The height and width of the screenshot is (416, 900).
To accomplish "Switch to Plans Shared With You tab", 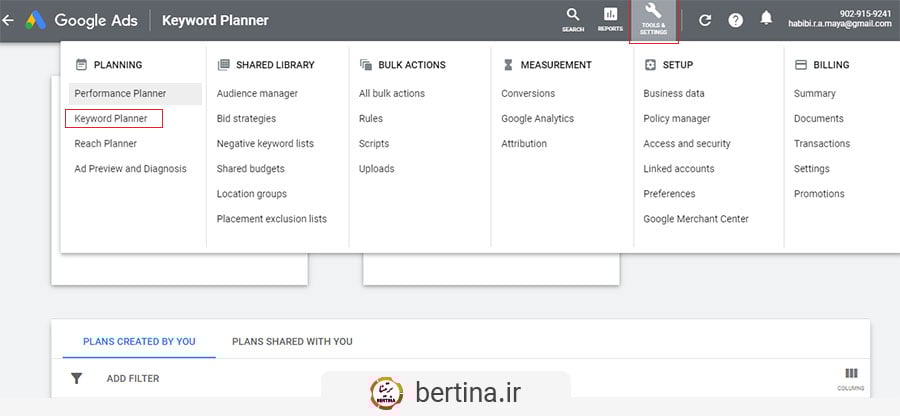I will click(x=292, y=341).
